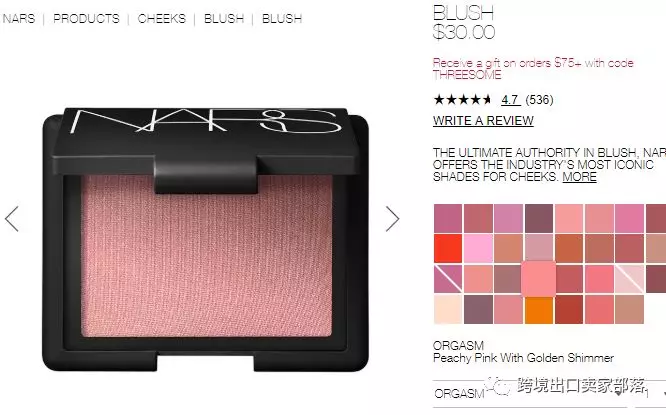Choose the dark plum swatch in top row

(x=539, y=218)
